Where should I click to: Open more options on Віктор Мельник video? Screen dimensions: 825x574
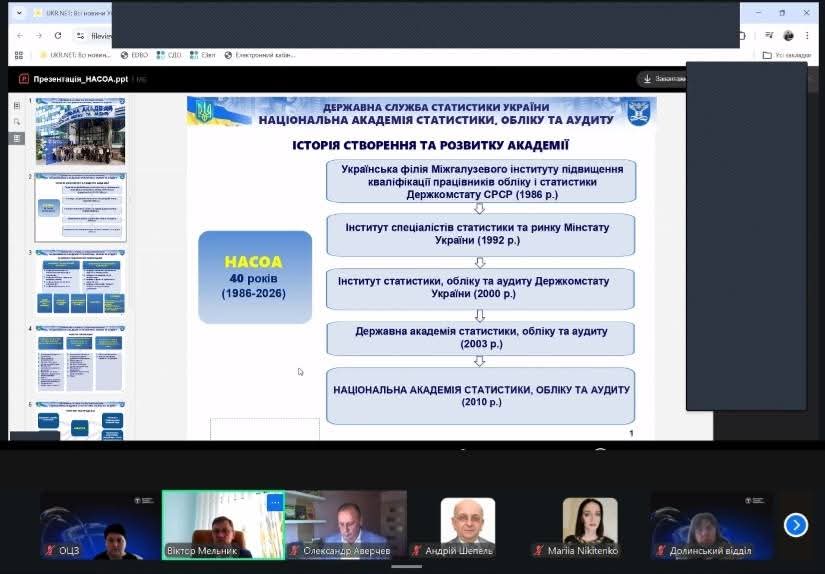pos(274,502)
